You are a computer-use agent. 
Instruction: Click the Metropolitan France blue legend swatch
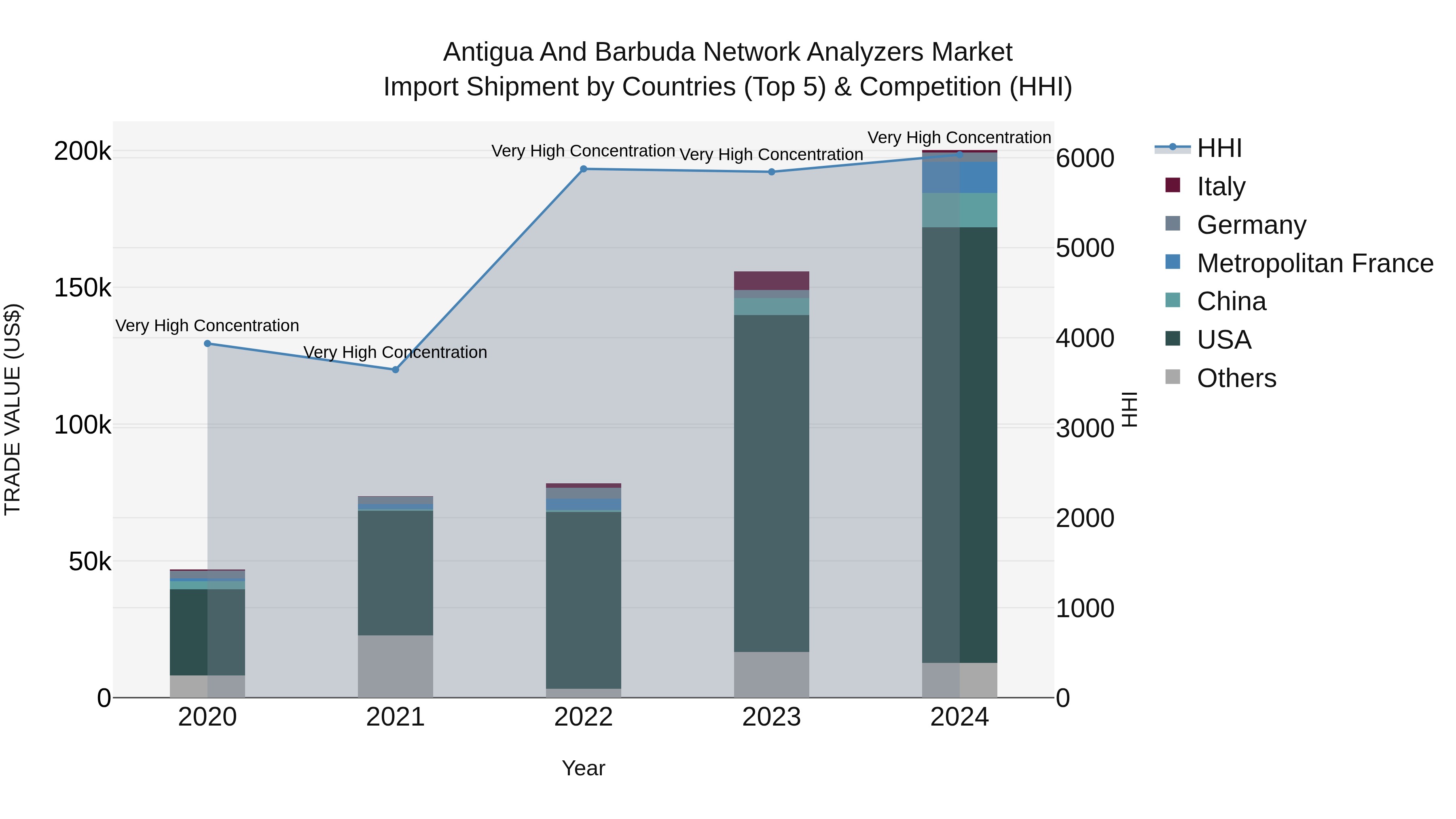click(x=1173, y=262)
